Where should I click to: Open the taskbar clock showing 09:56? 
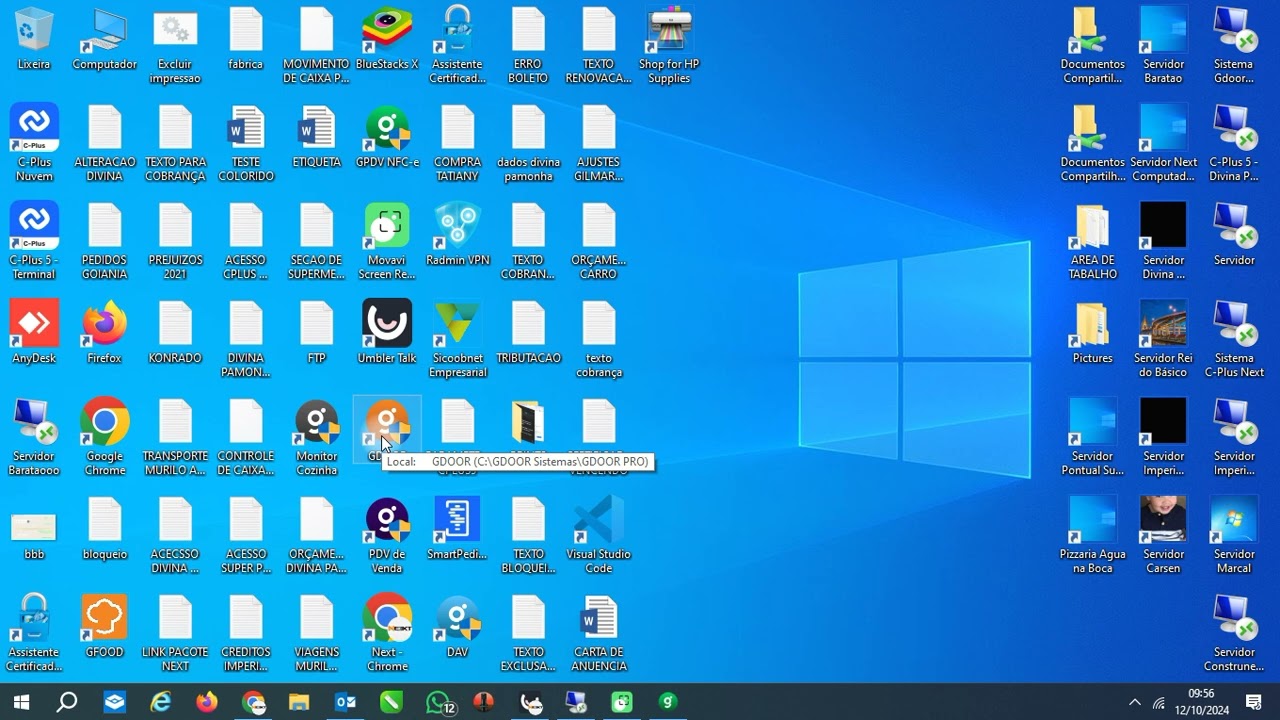pyautogui.click(x=1201, y=702)
